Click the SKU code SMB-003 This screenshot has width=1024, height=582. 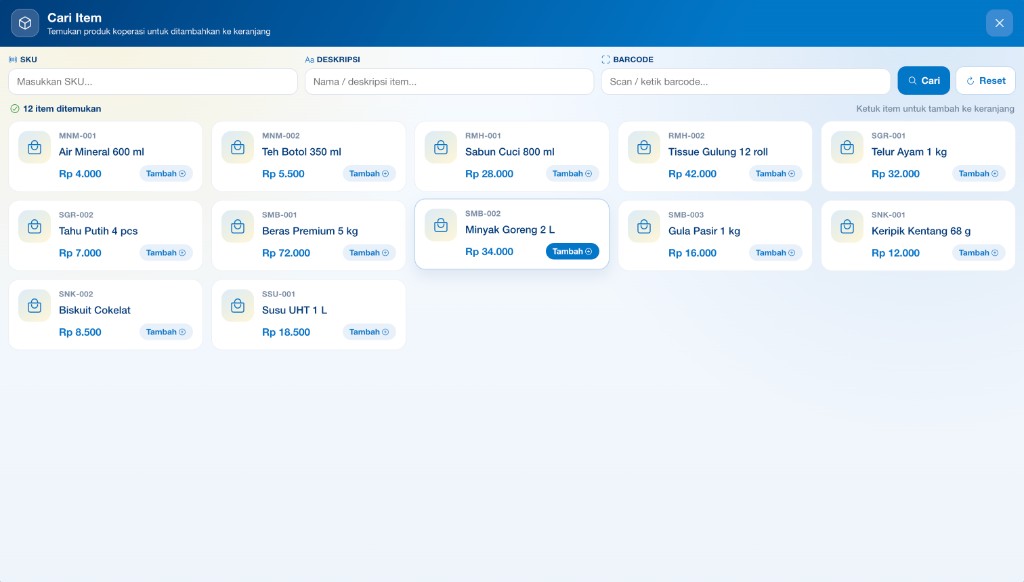pos(686,215)
